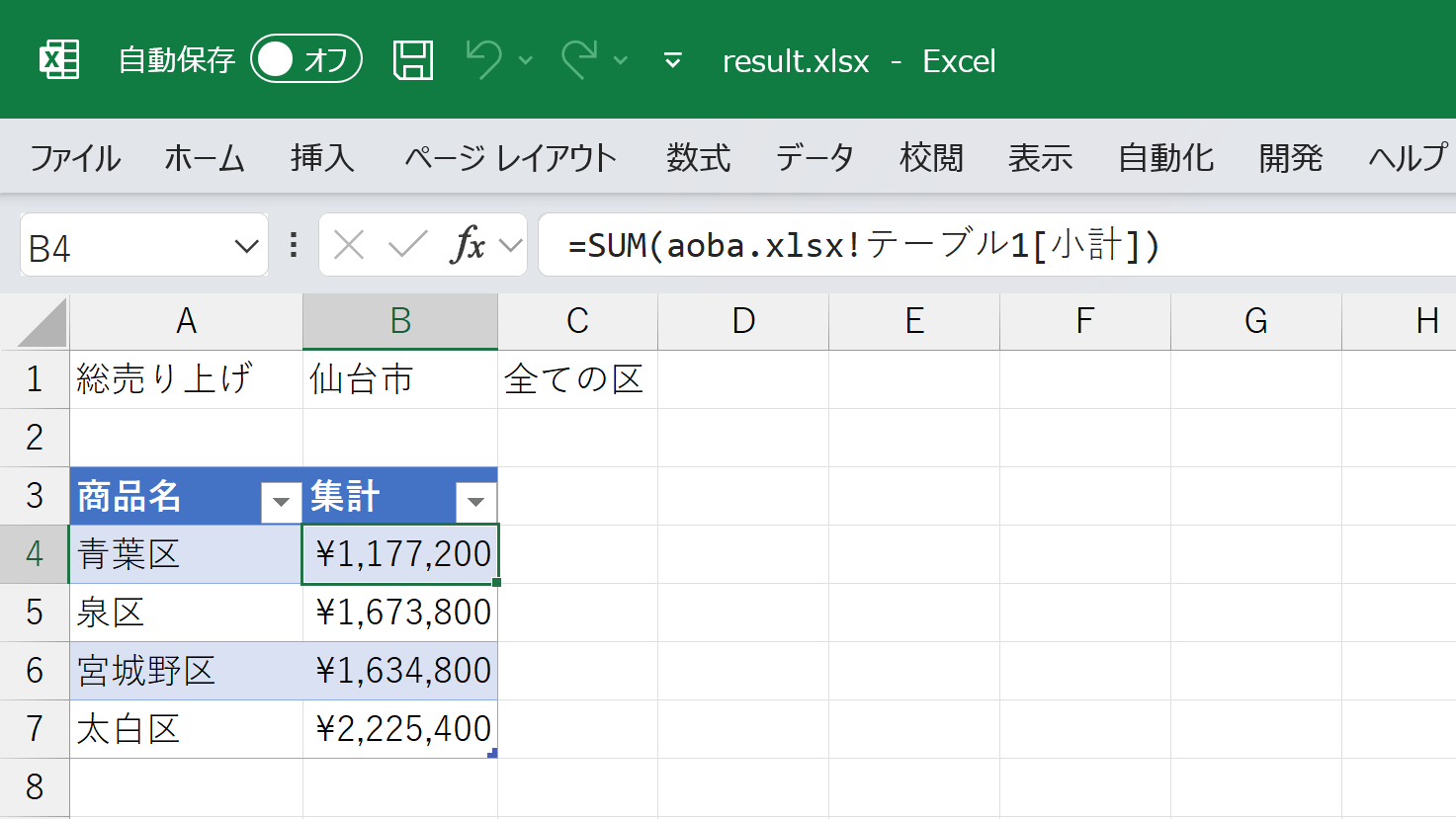Select column E header

914,322
